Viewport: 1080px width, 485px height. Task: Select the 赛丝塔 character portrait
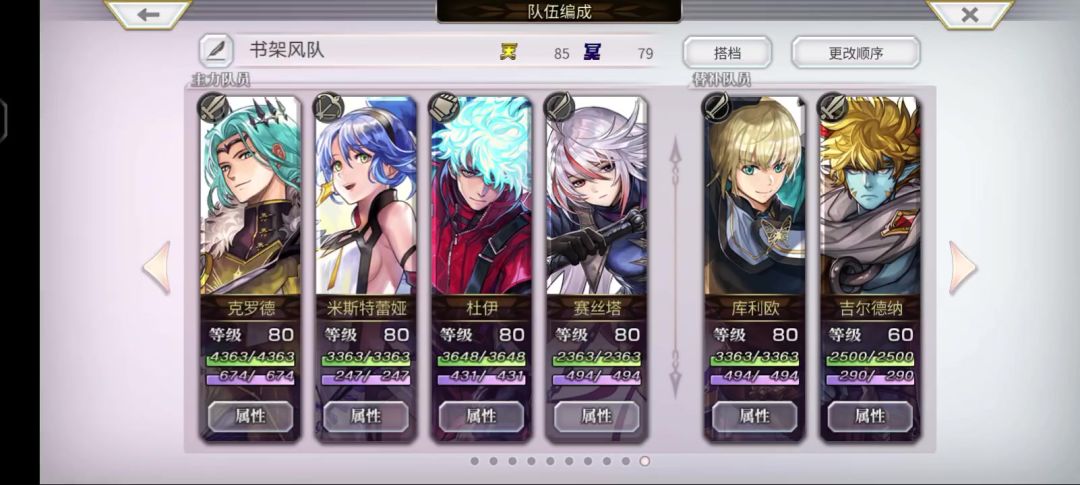pos(596,195)
